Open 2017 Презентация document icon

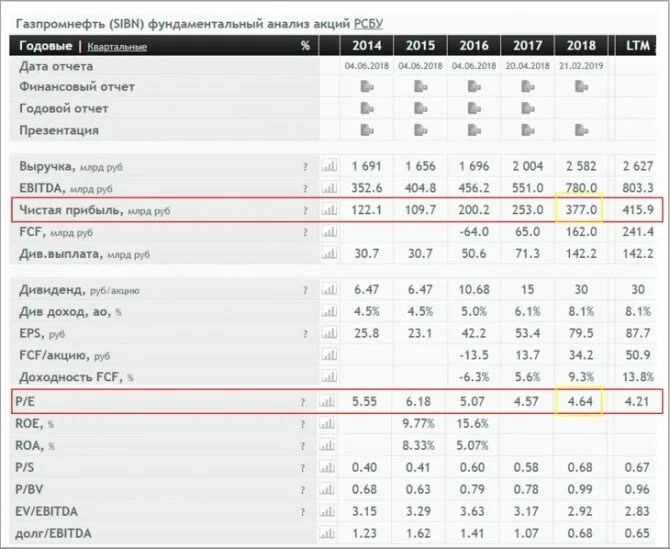[x=528, y=129]
